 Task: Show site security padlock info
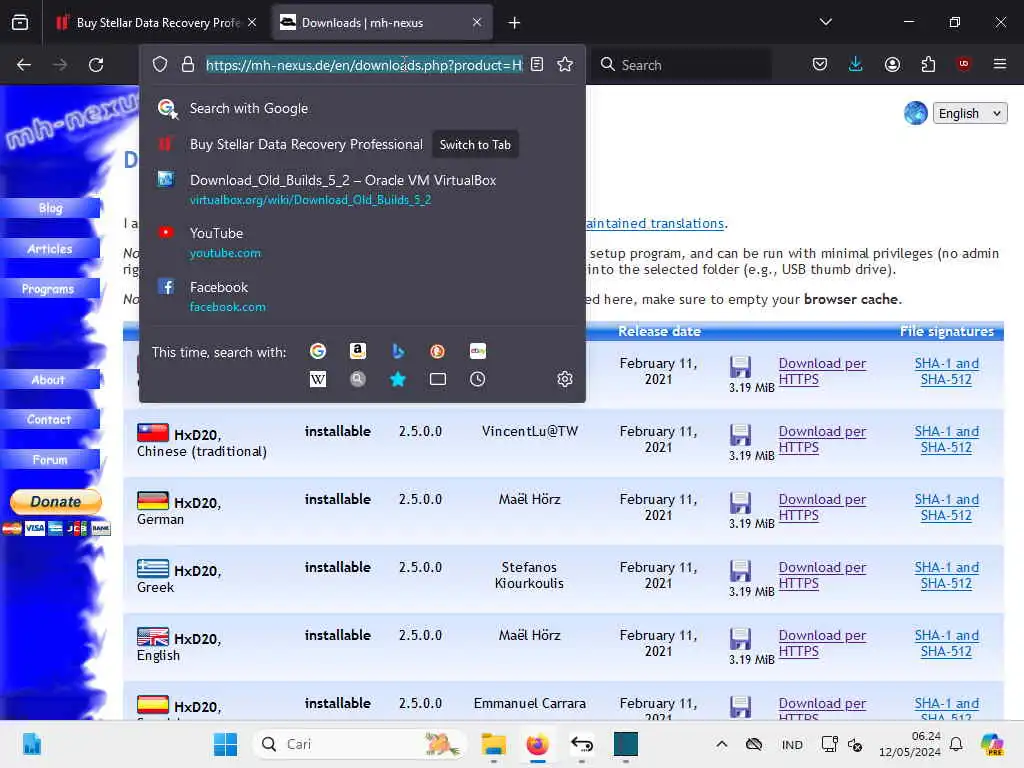pos(188,65)
